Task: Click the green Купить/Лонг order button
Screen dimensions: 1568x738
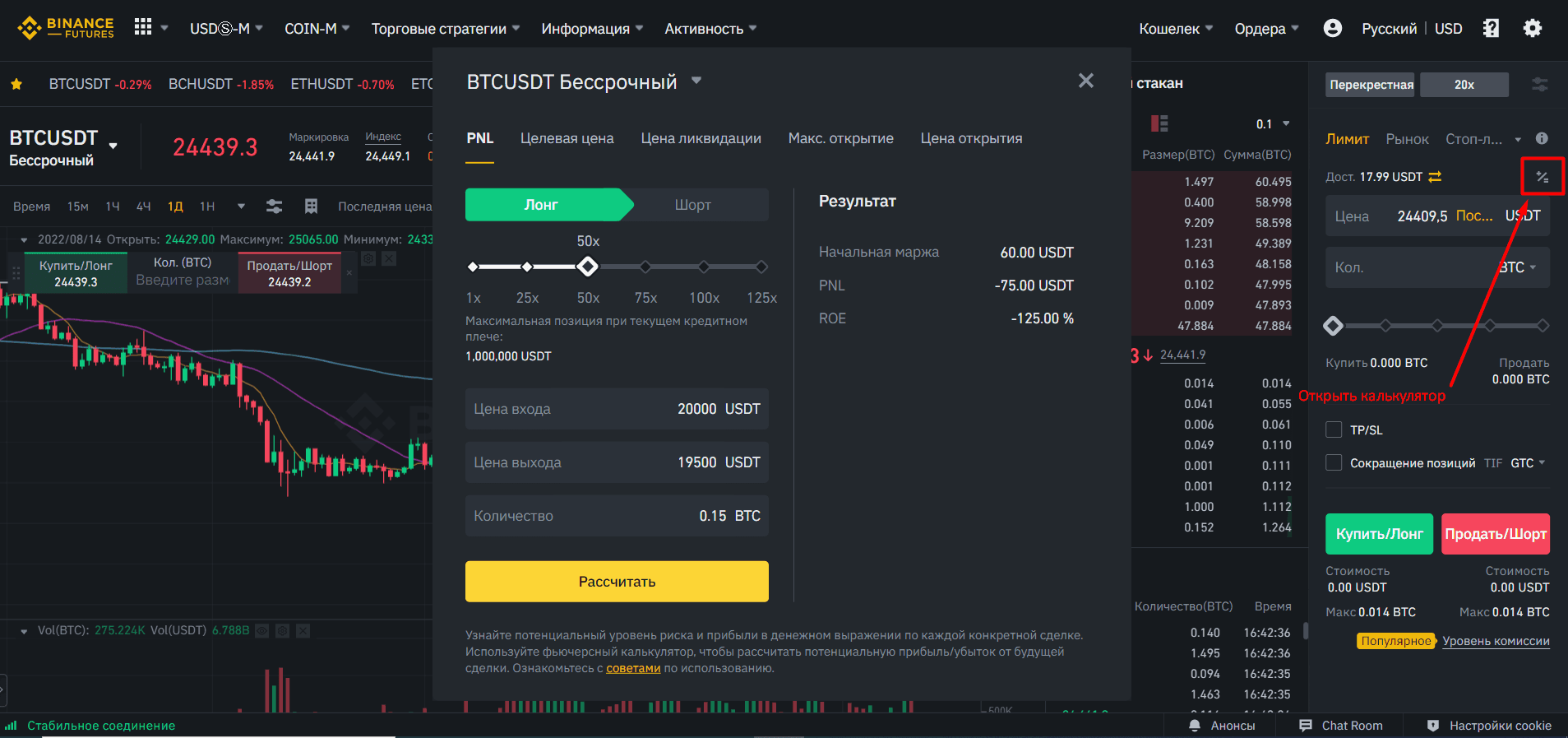Action: point(1379,534)
